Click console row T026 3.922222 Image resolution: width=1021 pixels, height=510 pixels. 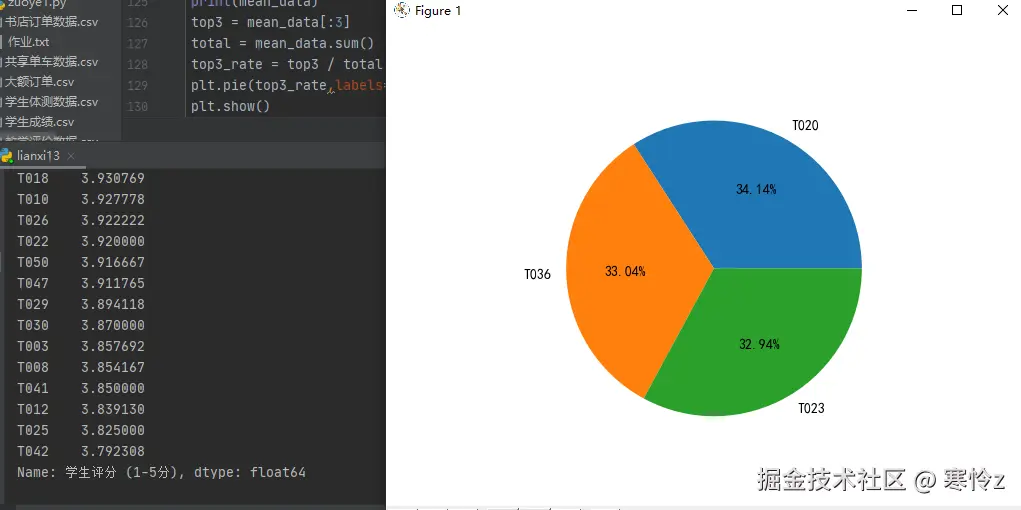[81, 220]
